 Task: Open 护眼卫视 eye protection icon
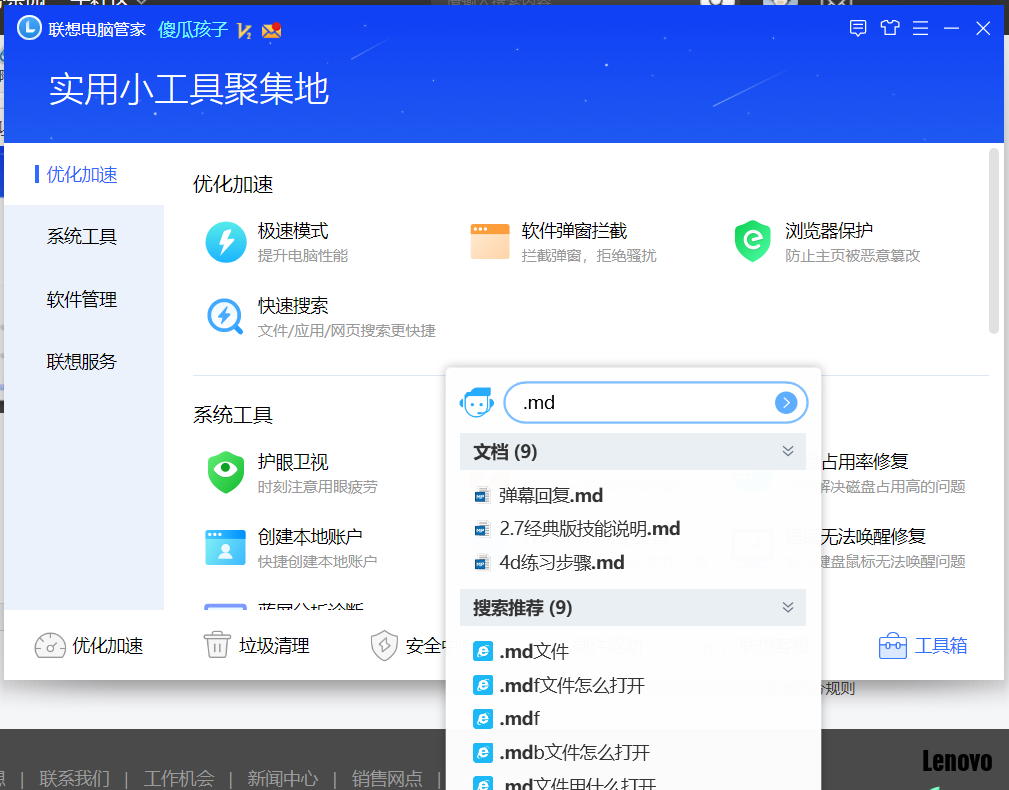click(x=226, y=473)
